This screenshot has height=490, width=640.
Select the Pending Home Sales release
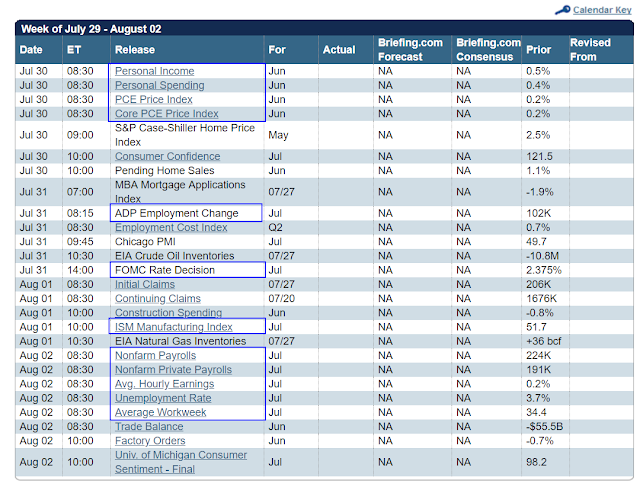pos(164,171)
